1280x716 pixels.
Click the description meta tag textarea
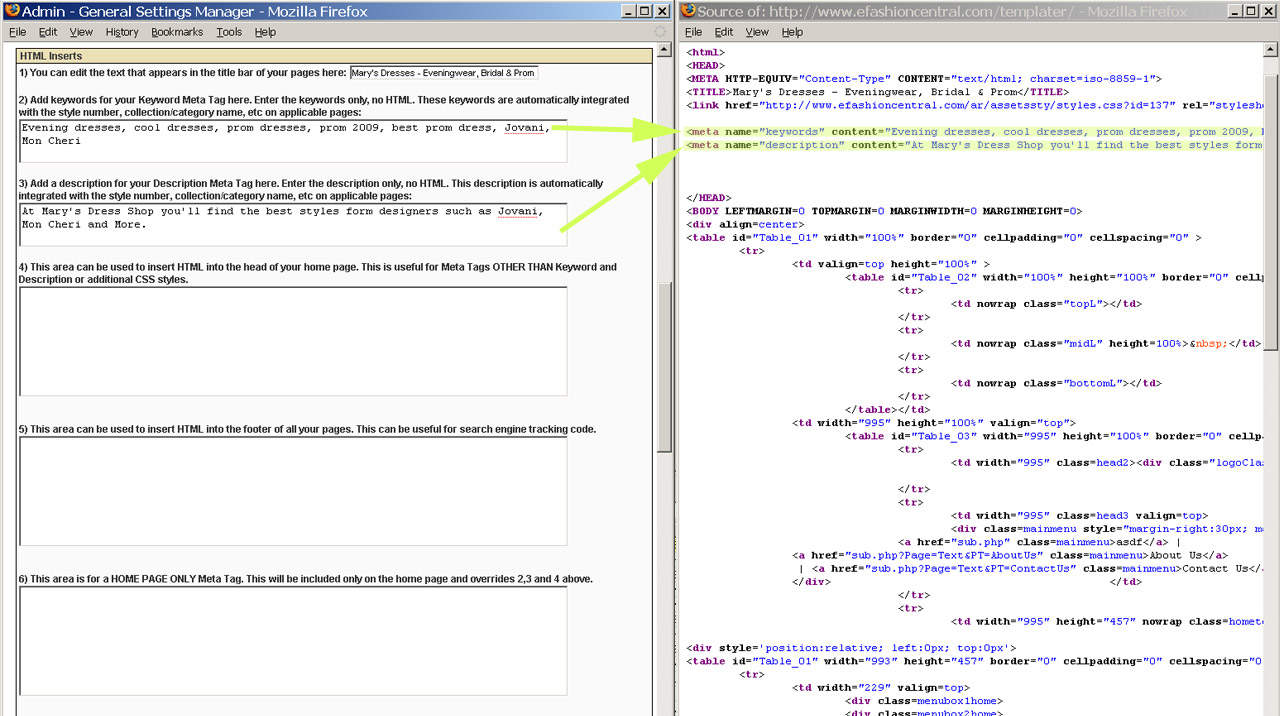293,225
